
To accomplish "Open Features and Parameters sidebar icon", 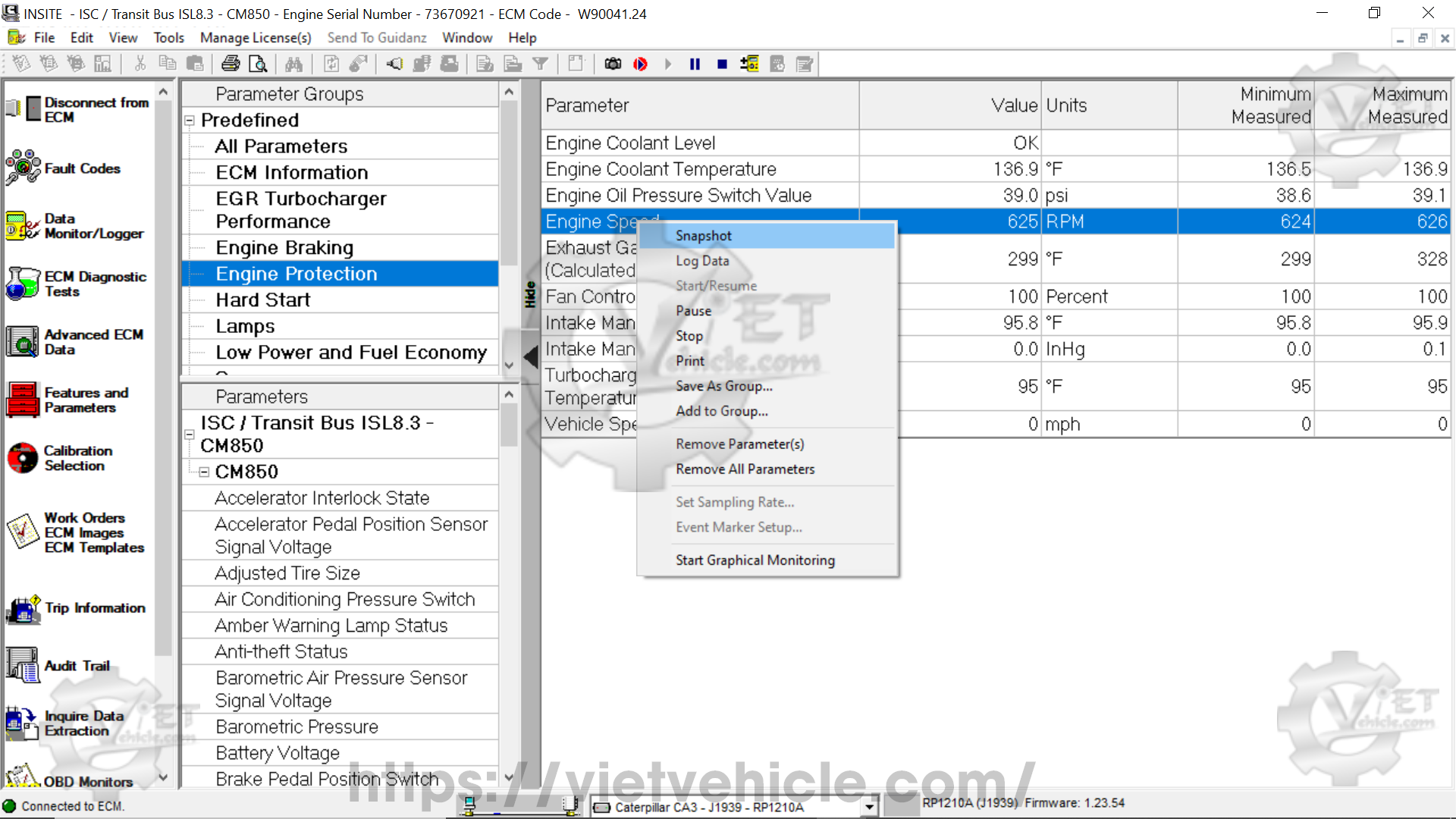I will [x=23, y=400].
